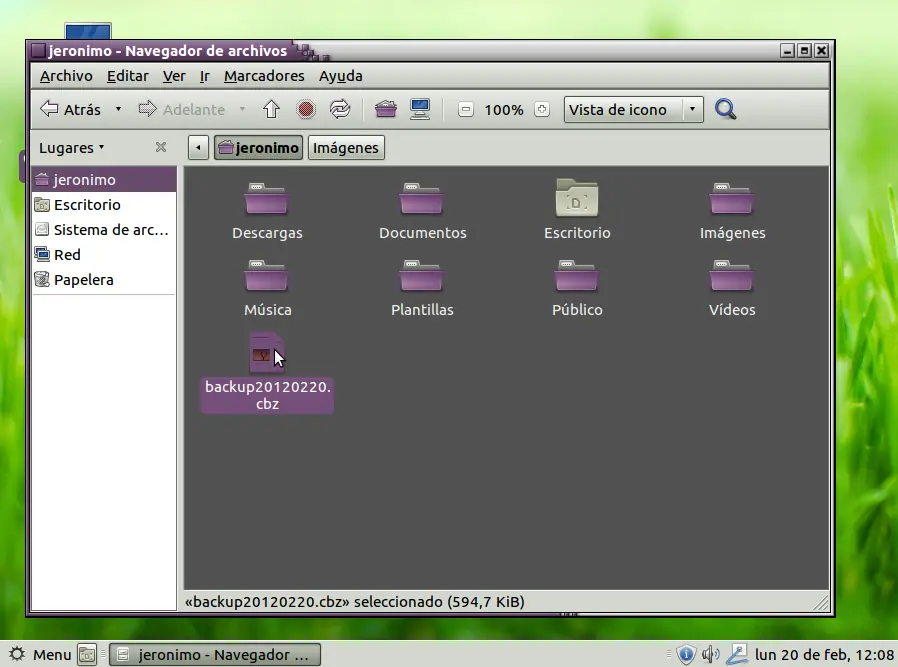The height and width of the screenshot is (667, 898).
Task: Click the 100% zoom level label
Action: (504, 110)
